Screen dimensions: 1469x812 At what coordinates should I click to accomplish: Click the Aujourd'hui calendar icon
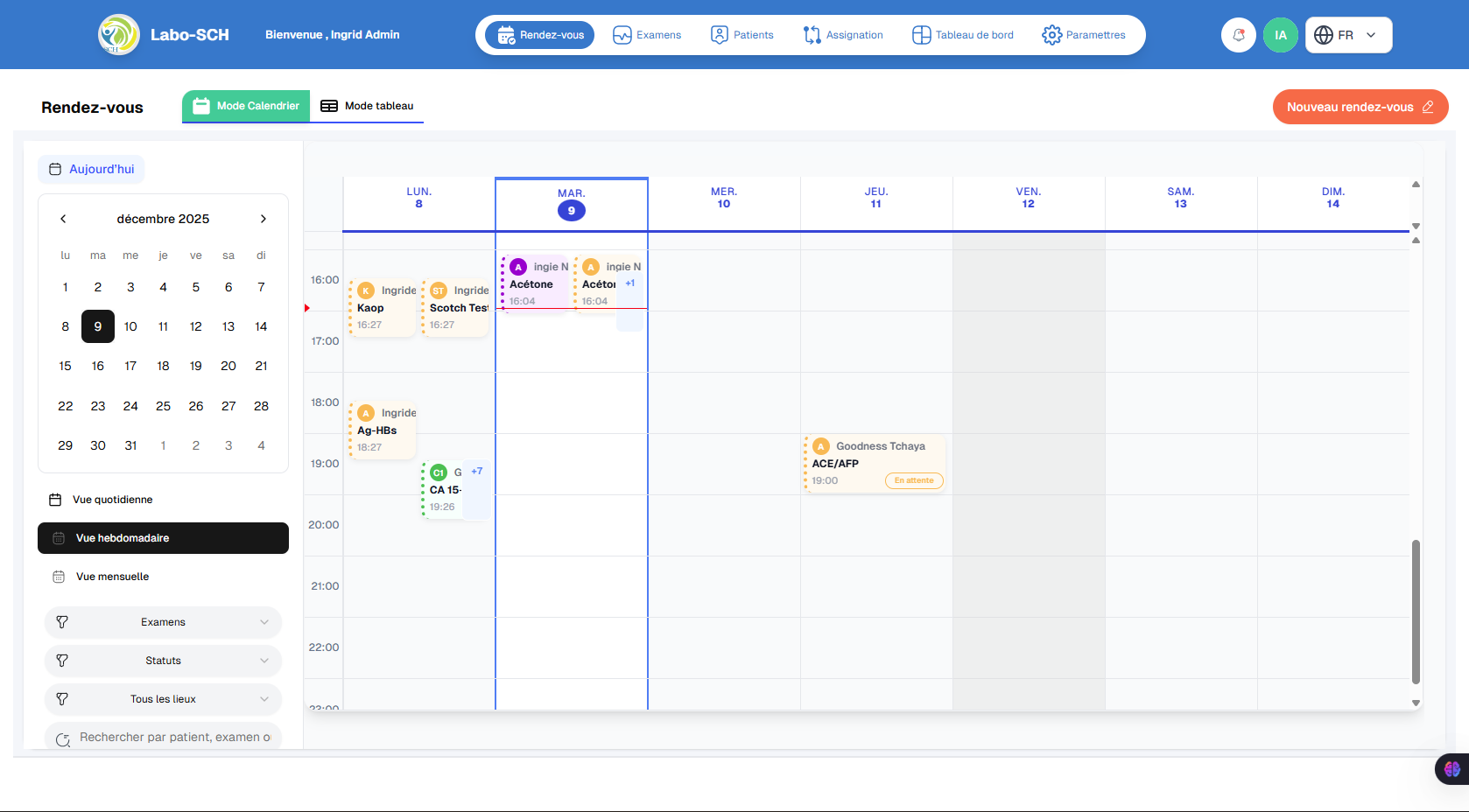pyautogui.click(x=54, y=169)
